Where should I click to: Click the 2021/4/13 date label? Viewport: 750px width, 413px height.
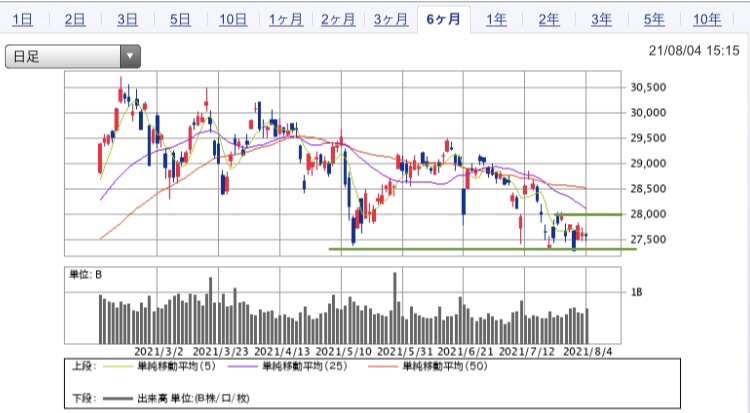[282, 351]
